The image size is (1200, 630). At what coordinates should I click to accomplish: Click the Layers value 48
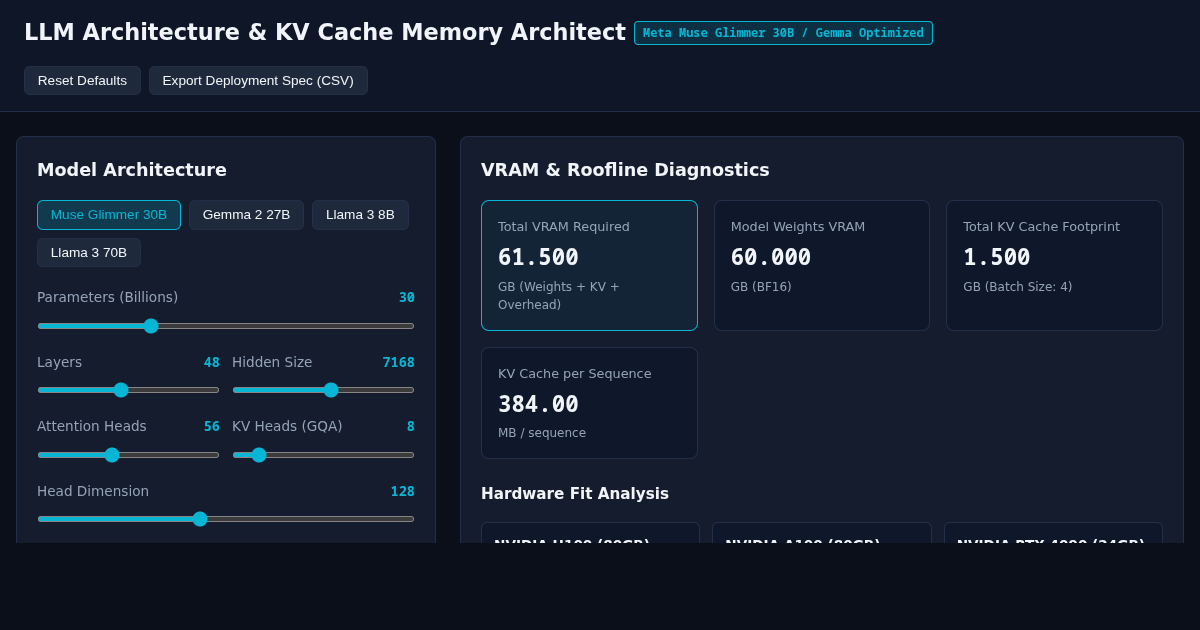212,362
